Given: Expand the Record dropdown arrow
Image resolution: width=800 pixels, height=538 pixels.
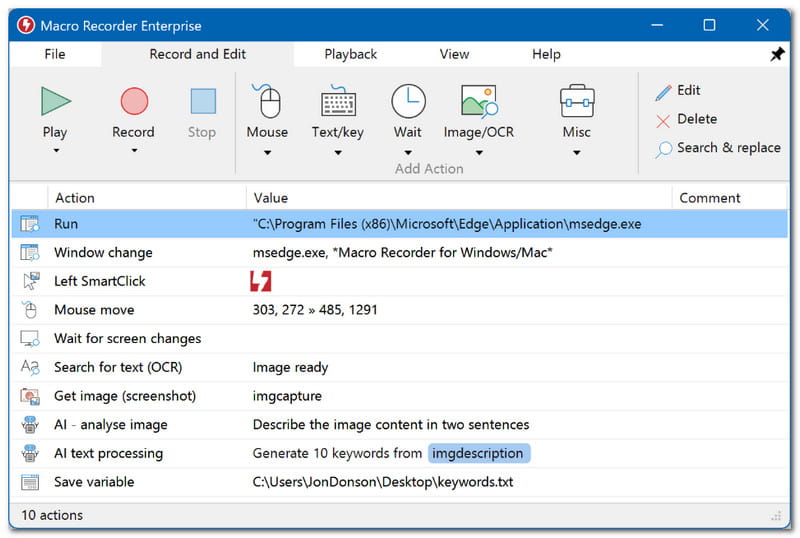Looking at the screenshot, I should 134,151.
